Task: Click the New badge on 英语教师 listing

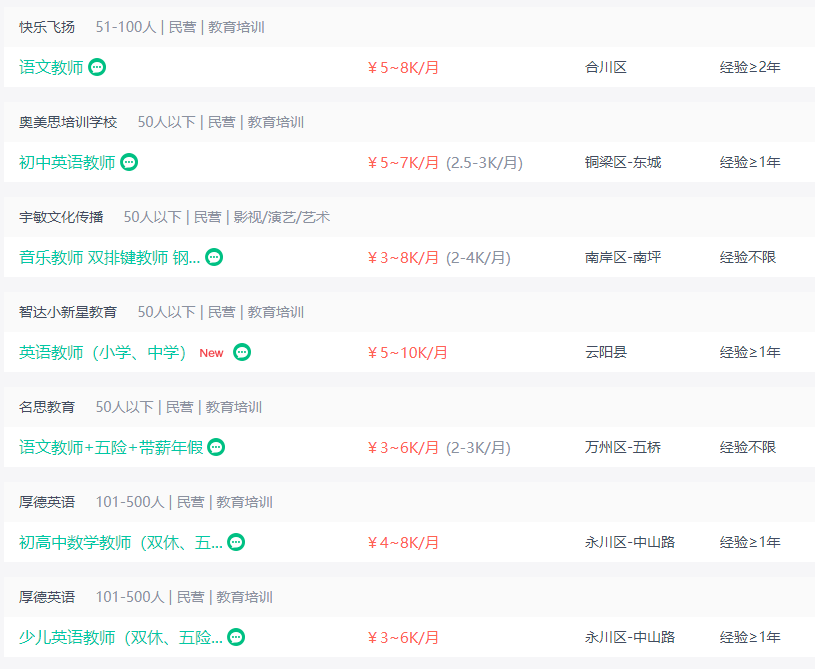Action: [x=211, y=353]
